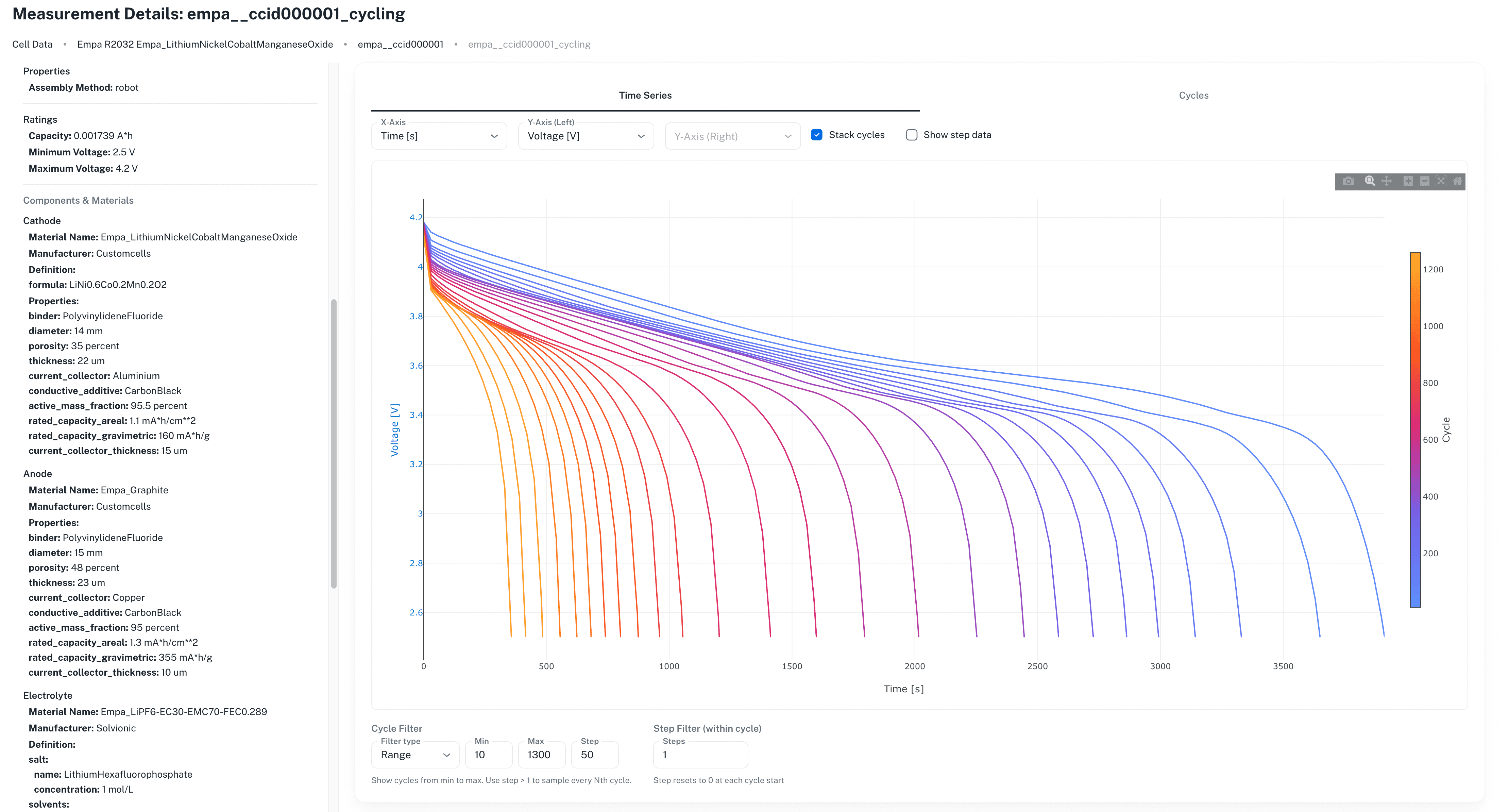The width and height of the screenshot is (1509, 812).
Task: Open the Cell Data breadcrumb link
Action: [x=32, y=45]
